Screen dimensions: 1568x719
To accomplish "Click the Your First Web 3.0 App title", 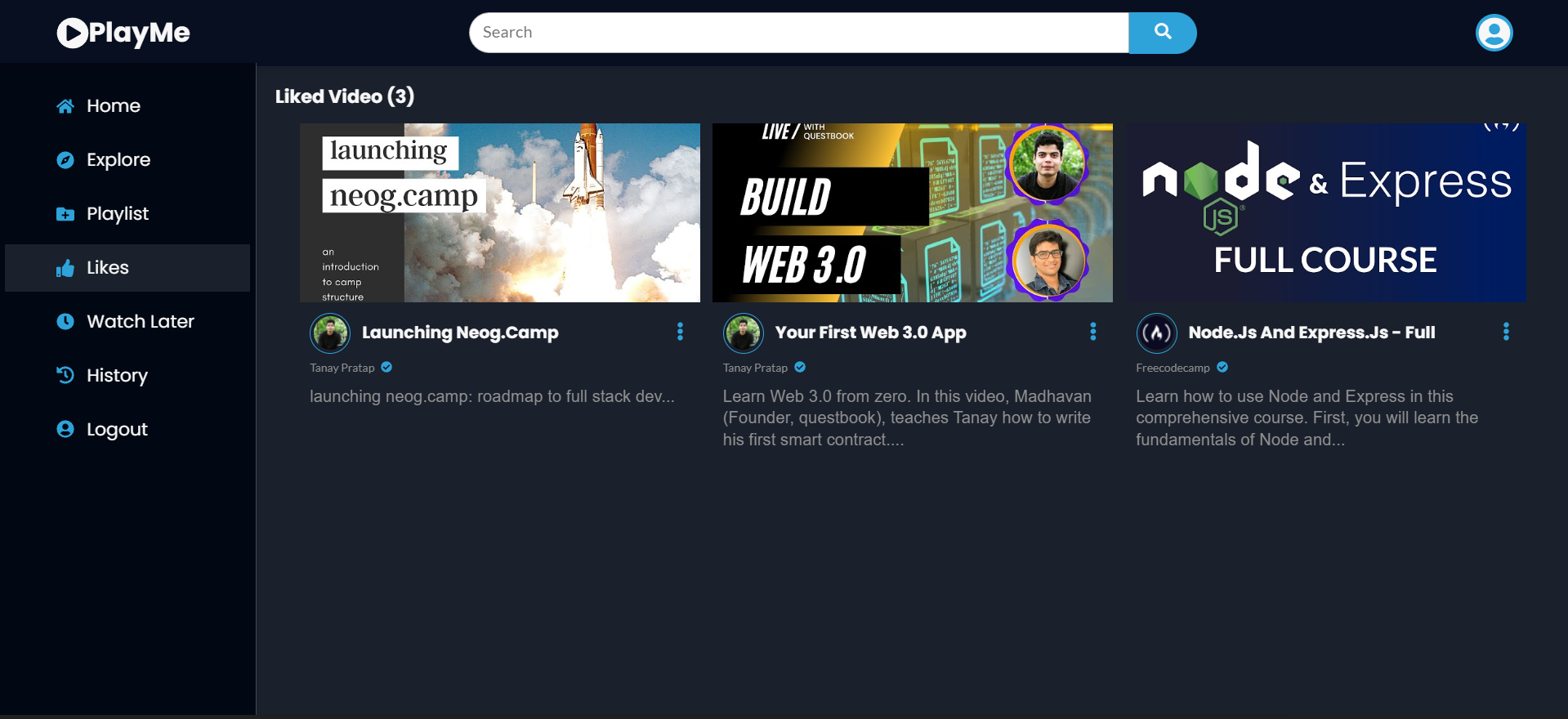I will (x=870, y=333).
